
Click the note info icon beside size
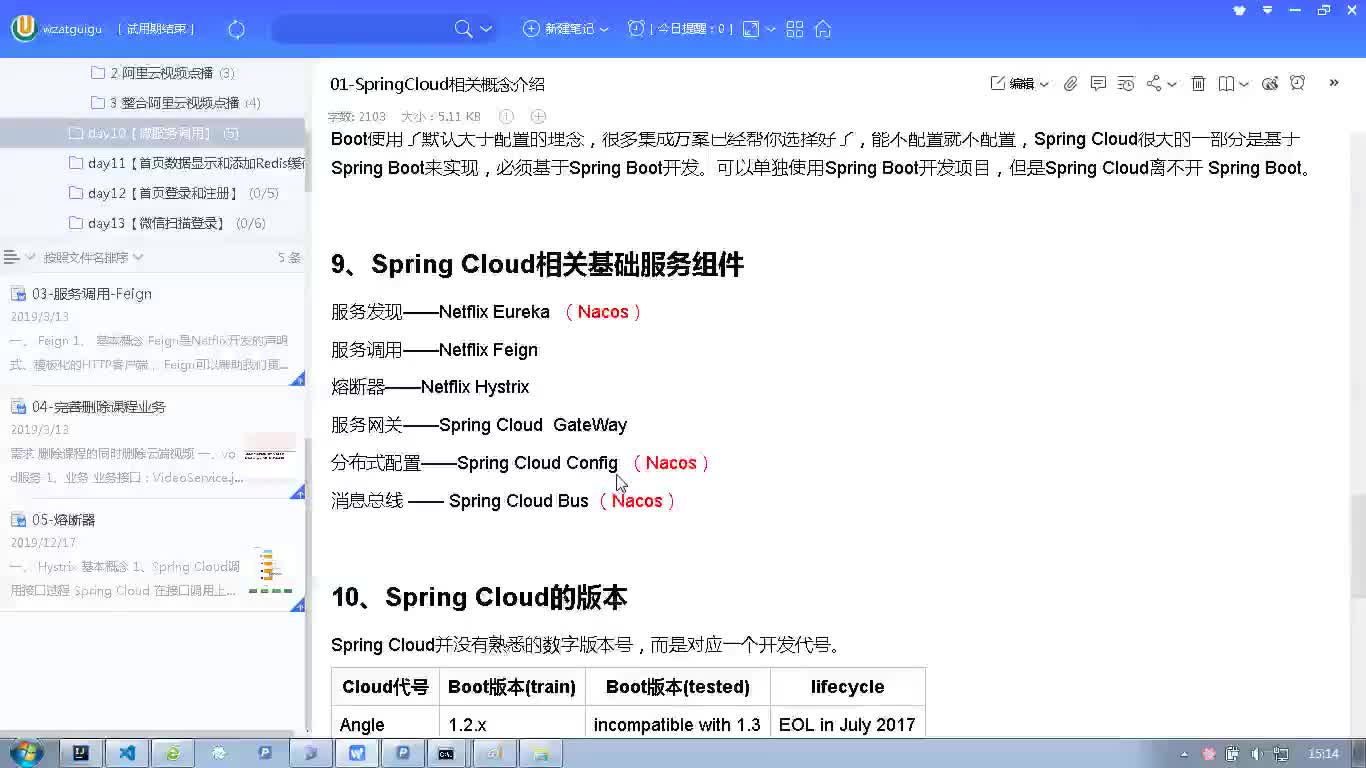506,116
